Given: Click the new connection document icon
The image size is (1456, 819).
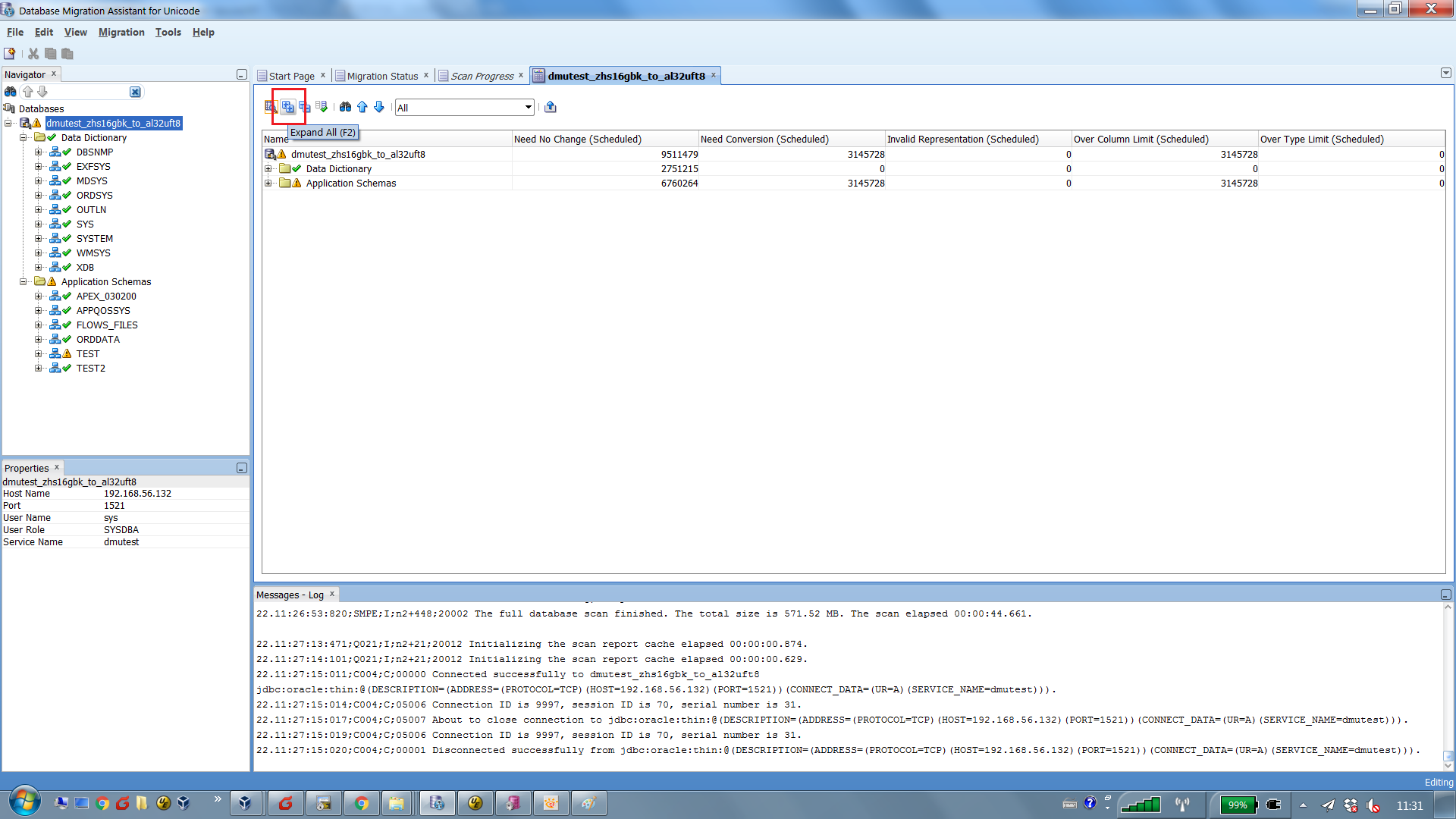Looking at the screenshot, I should coord(10,54).
